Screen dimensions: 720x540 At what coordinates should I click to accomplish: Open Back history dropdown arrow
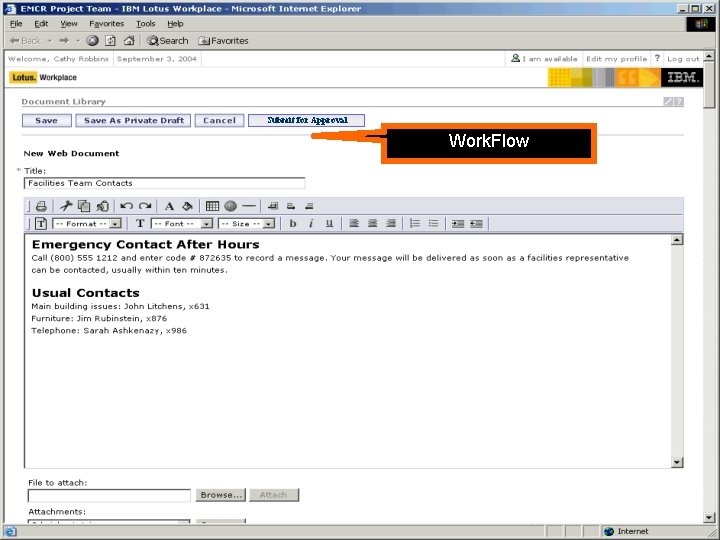(50, 41)
